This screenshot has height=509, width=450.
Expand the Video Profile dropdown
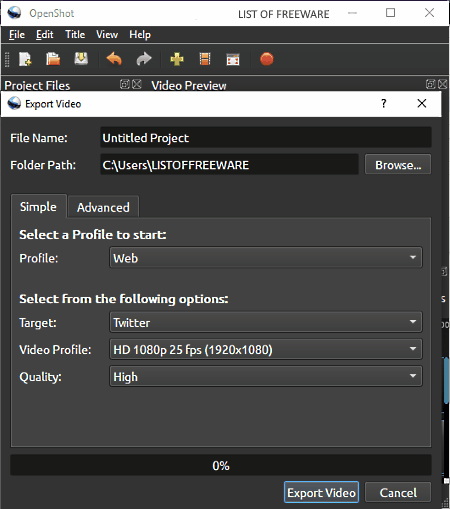(x=266, y=349)
